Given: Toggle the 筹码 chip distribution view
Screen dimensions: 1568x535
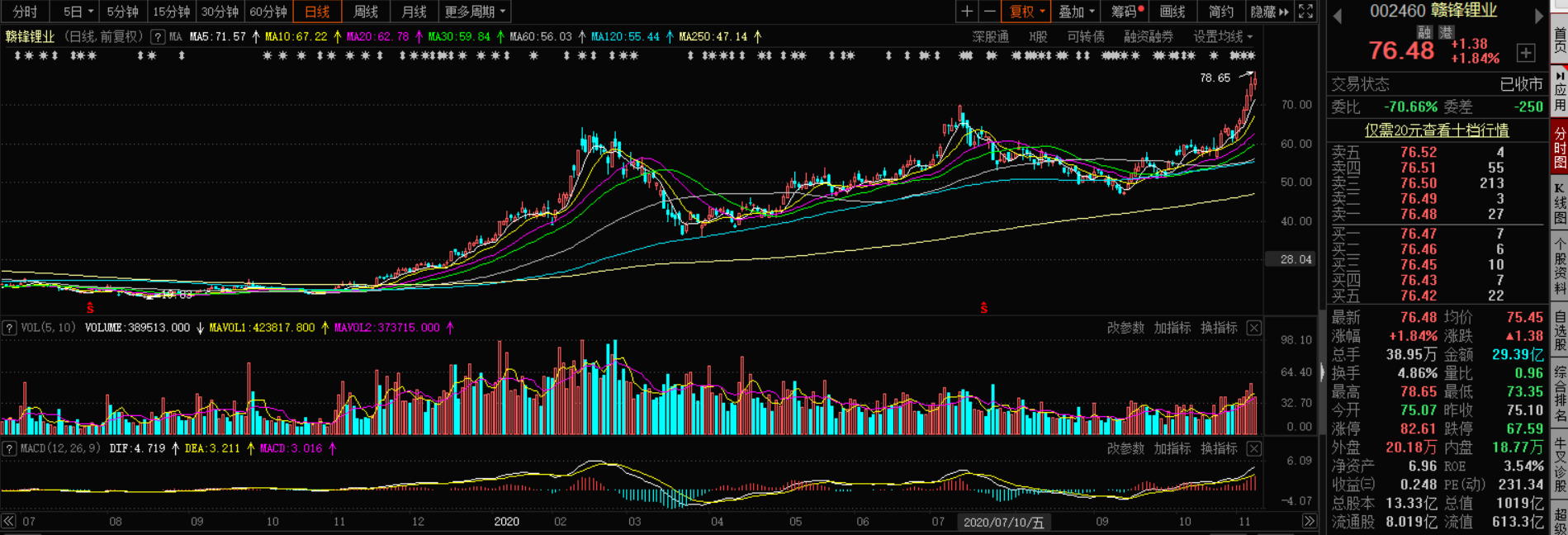Looking at the screenshot, I should (1127, 12).
